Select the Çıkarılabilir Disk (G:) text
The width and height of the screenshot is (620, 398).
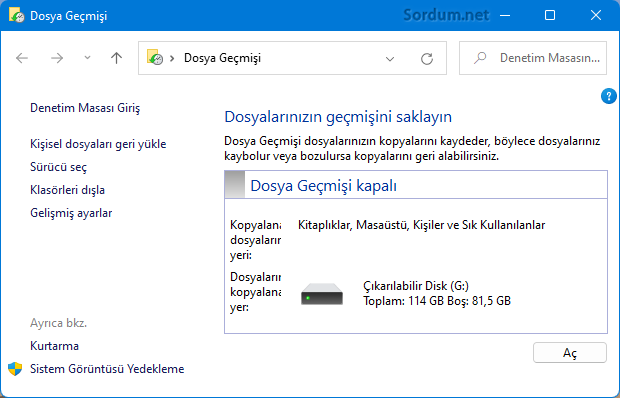(416, 286)
